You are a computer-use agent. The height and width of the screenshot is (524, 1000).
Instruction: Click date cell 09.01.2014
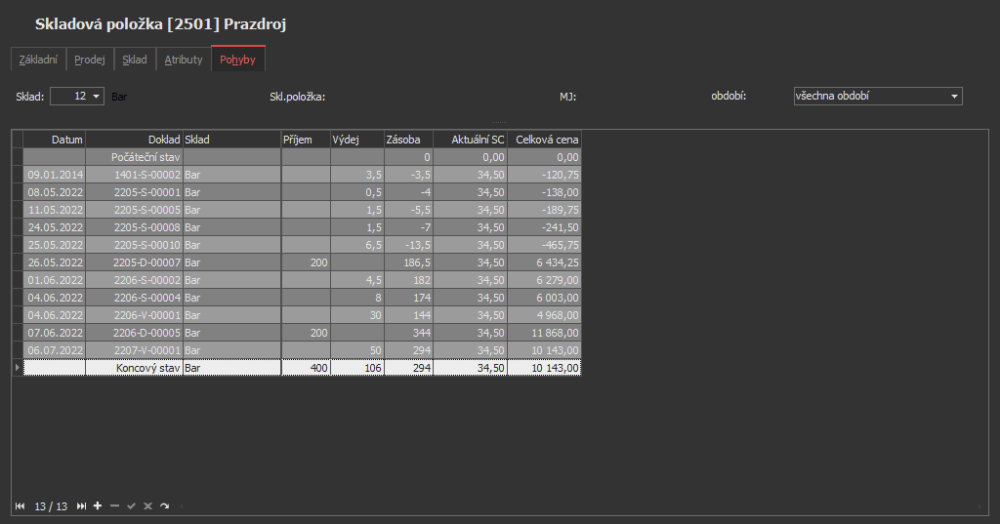pyautogui.click(x=54, y=175)
